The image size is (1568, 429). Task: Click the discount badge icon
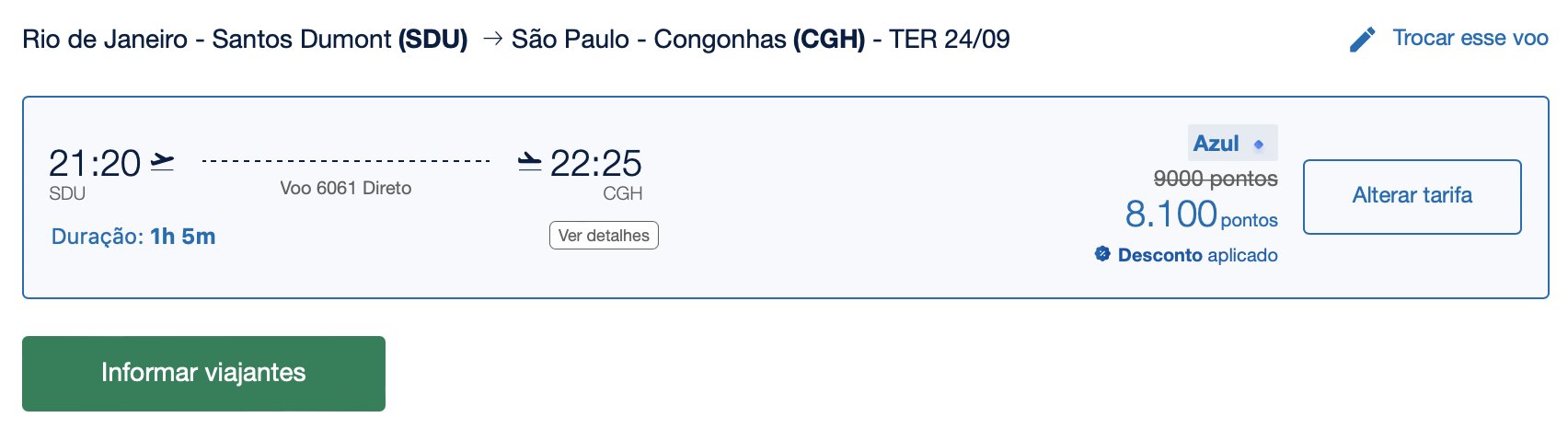pyautogui.click(x=1102, y=254)
